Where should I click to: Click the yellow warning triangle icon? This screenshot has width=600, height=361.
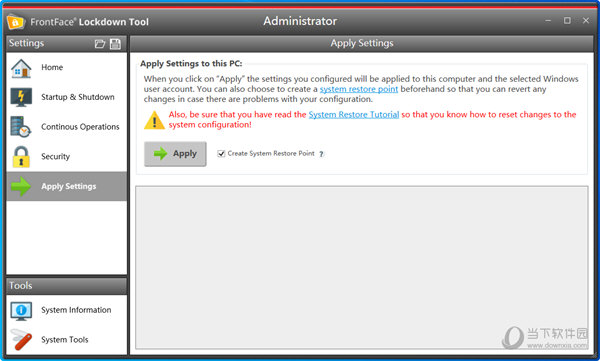click(x=154, y=120)
